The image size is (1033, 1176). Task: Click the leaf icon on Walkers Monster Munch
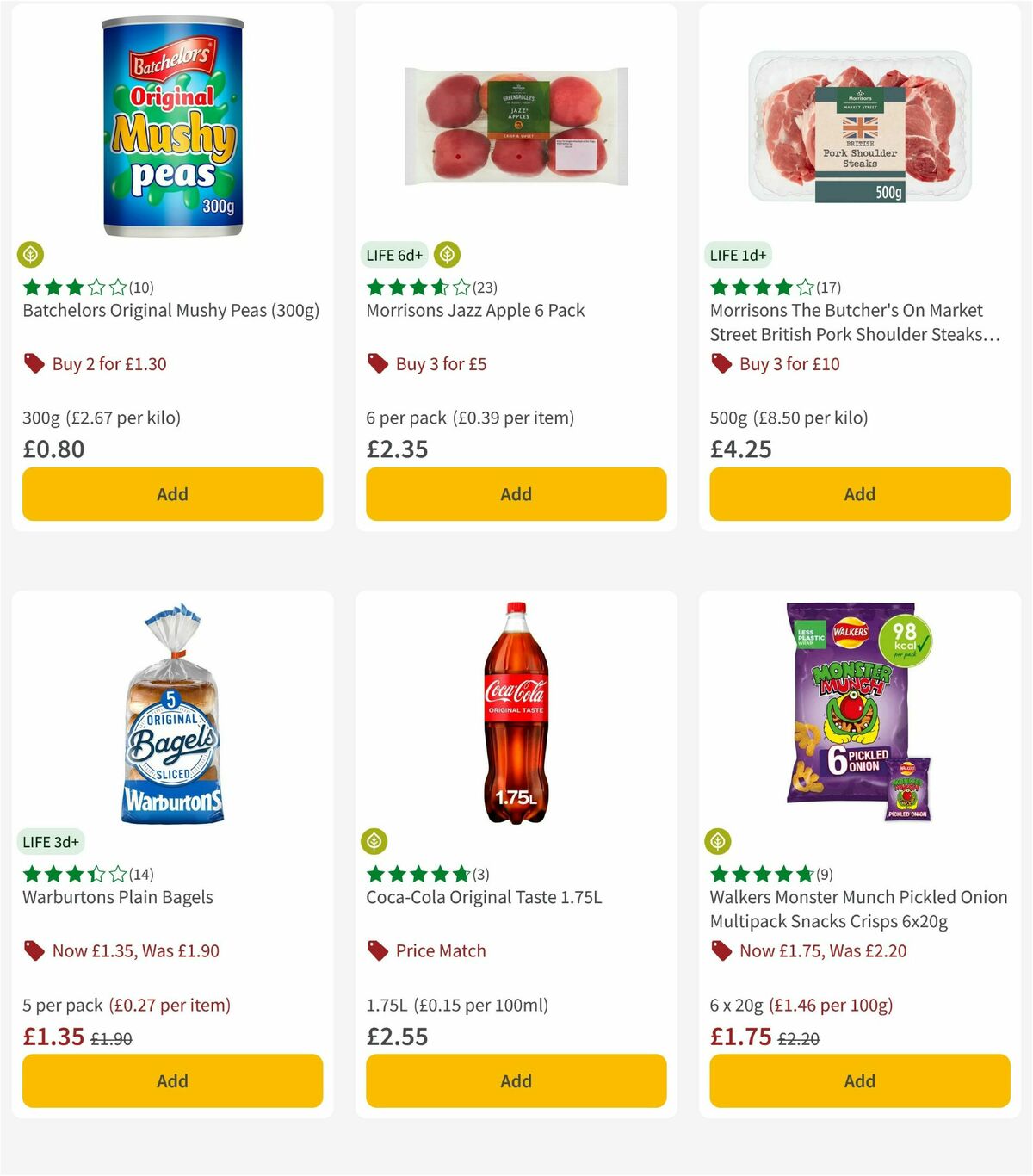718,841
